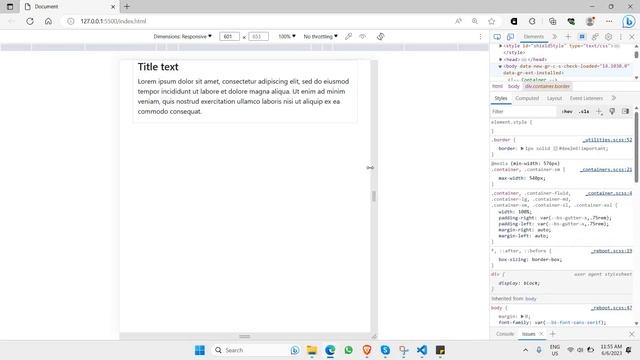This screenshot has width=640, height=360.
Task: Open the Console drawer tab
Action: [505, 334]
